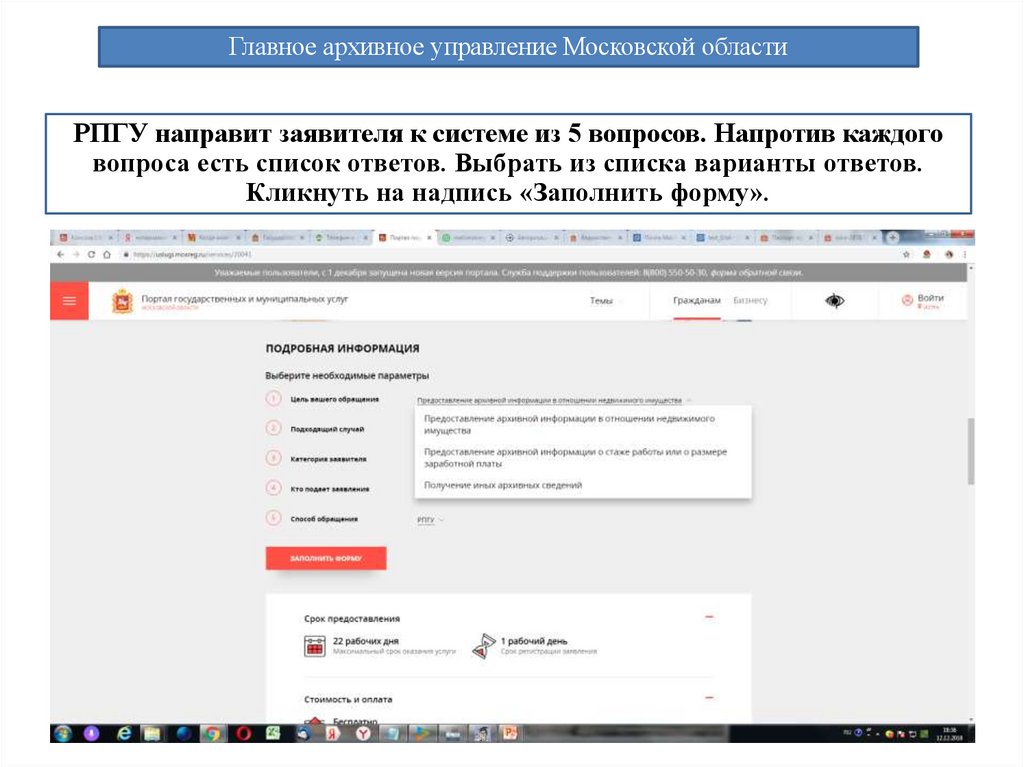Screen dimensions: 1024x767
Task: Click the Заполнить форму button
Action: click(x=326, y=558)
